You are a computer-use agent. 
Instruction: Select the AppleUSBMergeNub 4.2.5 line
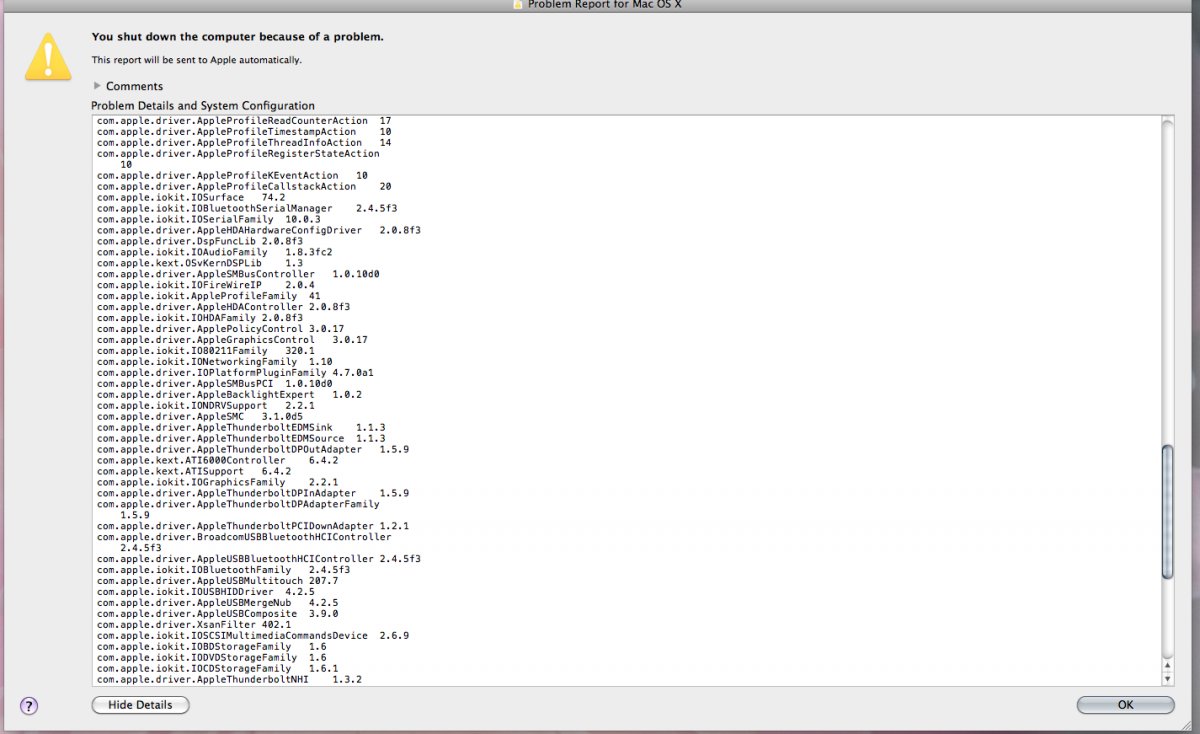pos(218,603)
